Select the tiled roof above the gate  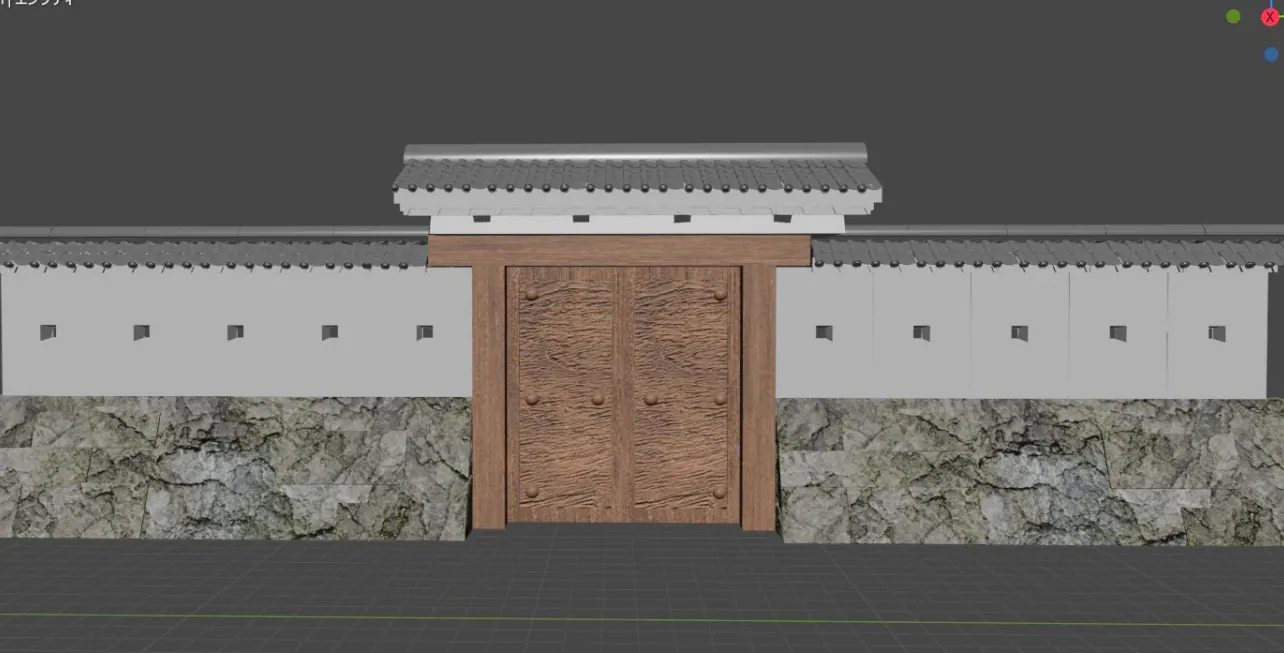click(636, 177)
